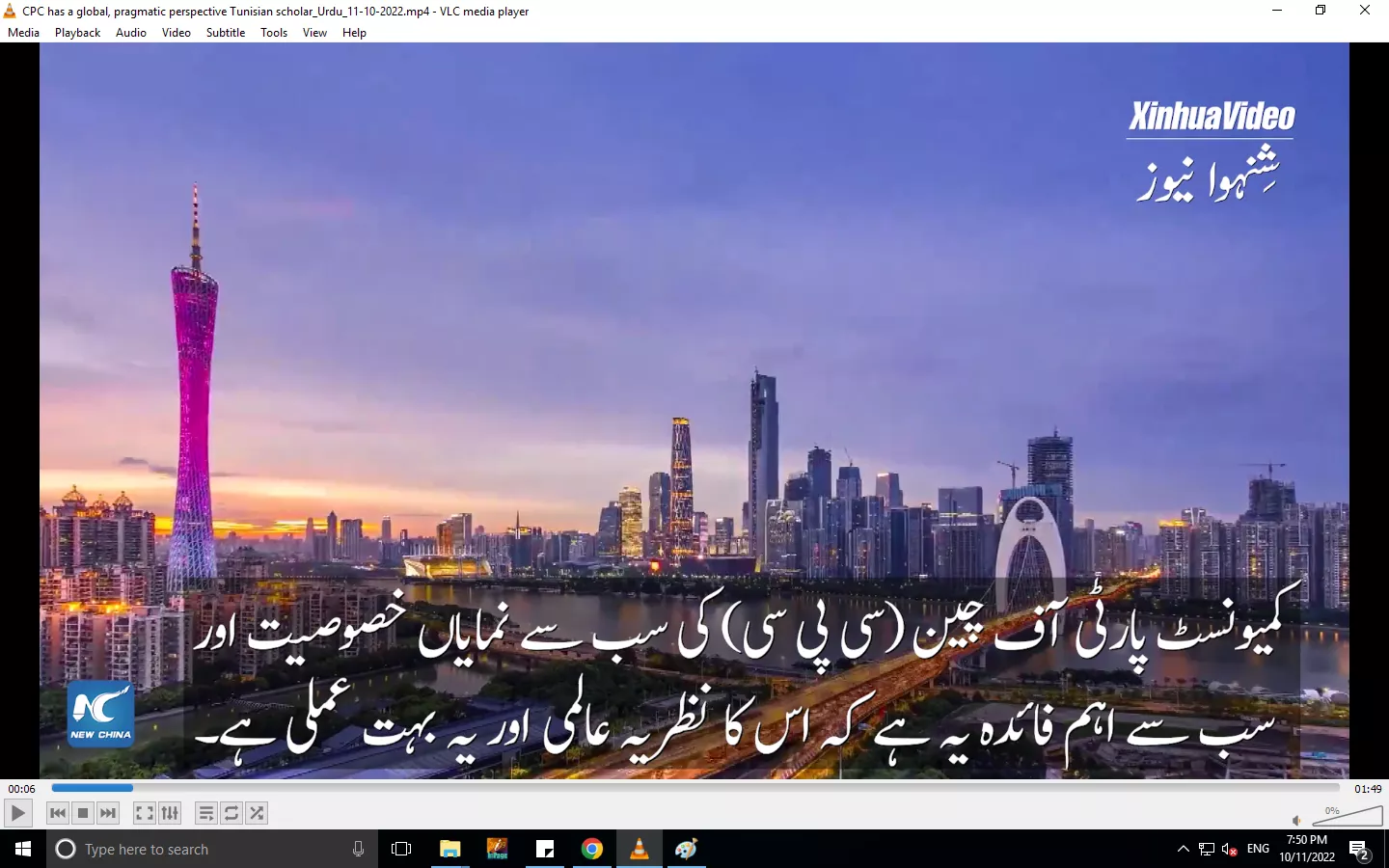Click the speaker mute icon
The height and width of the screenshot is (868, 1389).
coord(1296,820)
